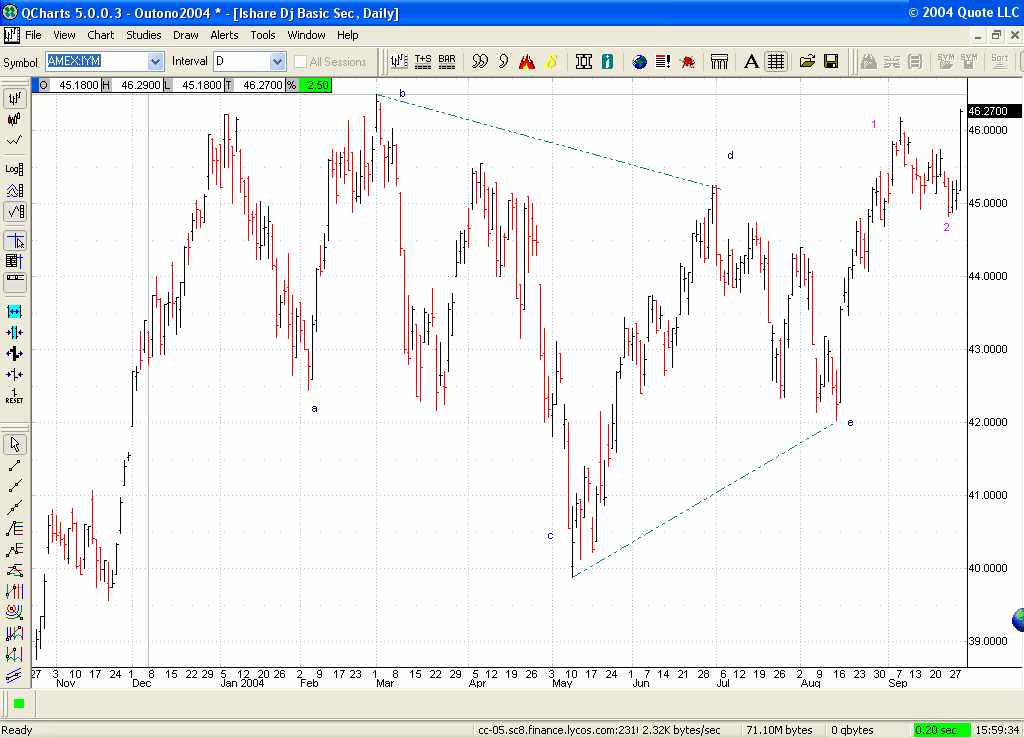Click price label 46.2700 on axis
The image size is (1024, 738).
click(993, 111)
